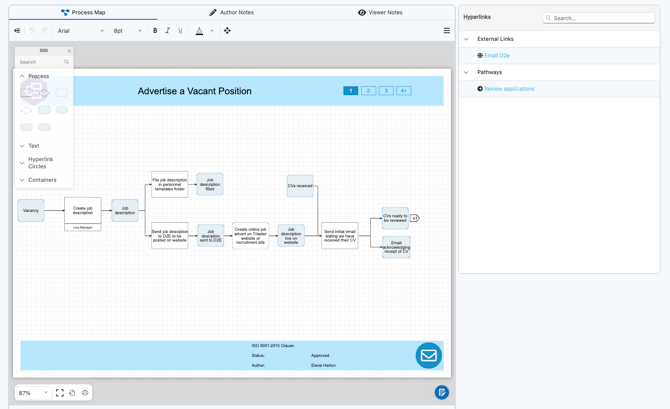Switch to the Author Notes tab
This screenshot has width=670, height=409.
click(x=231, y=13)
